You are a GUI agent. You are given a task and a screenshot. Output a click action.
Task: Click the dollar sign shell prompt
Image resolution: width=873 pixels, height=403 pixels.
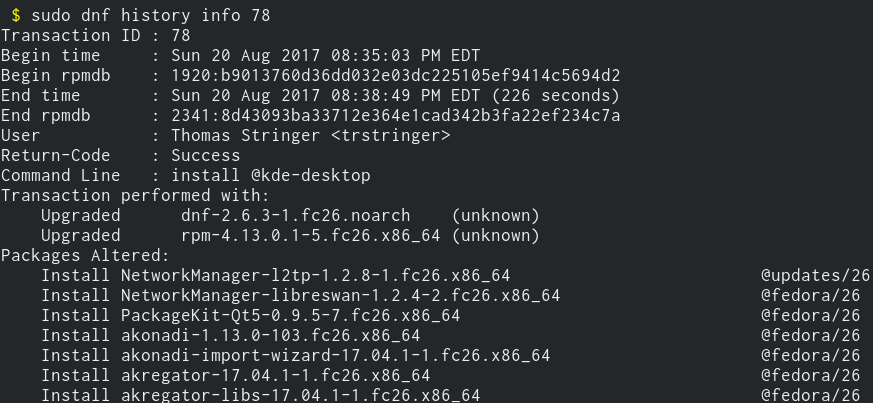pyautogui.click(x=16, y=16)
